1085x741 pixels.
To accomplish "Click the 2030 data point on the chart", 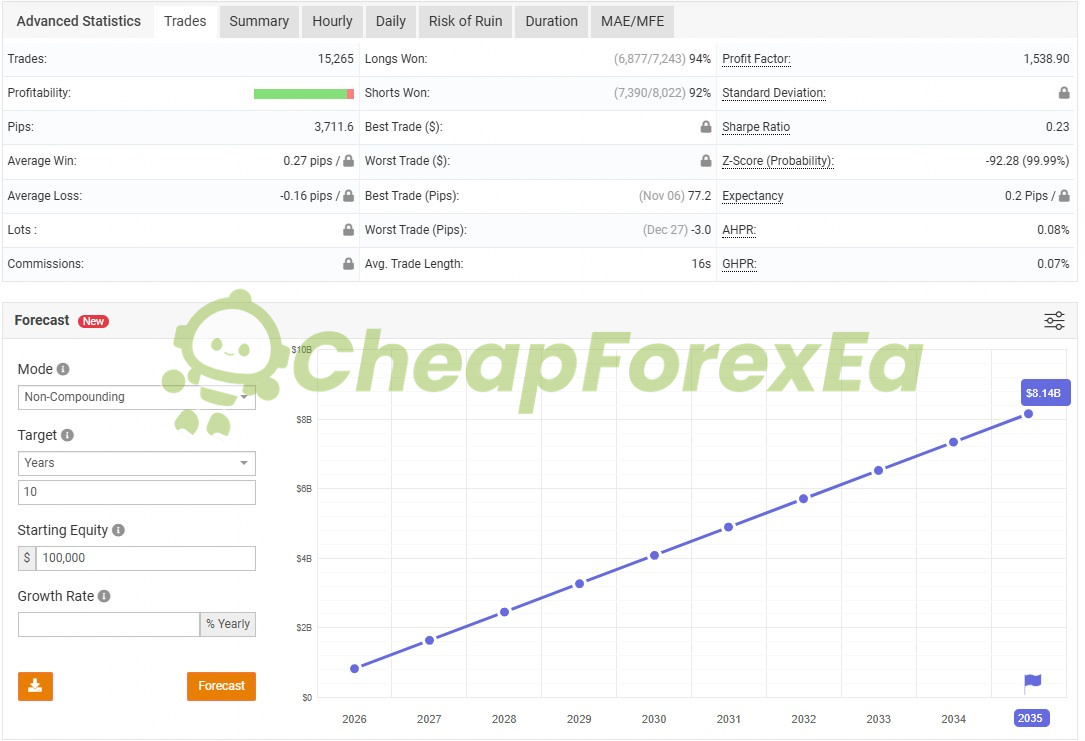I will click(x=654, y=555).
